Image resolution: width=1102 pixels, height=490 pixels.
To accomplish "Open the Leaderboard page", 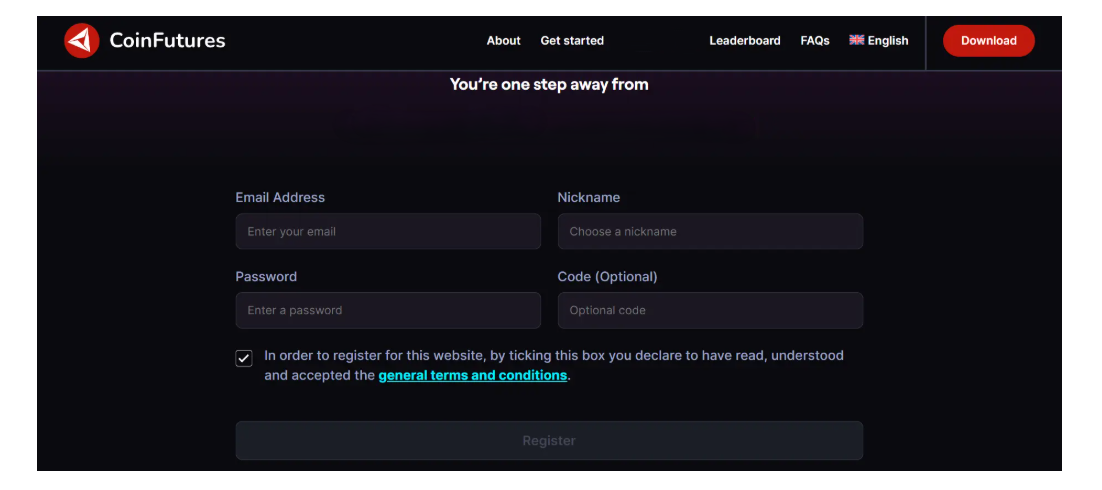I will (745, 41).
